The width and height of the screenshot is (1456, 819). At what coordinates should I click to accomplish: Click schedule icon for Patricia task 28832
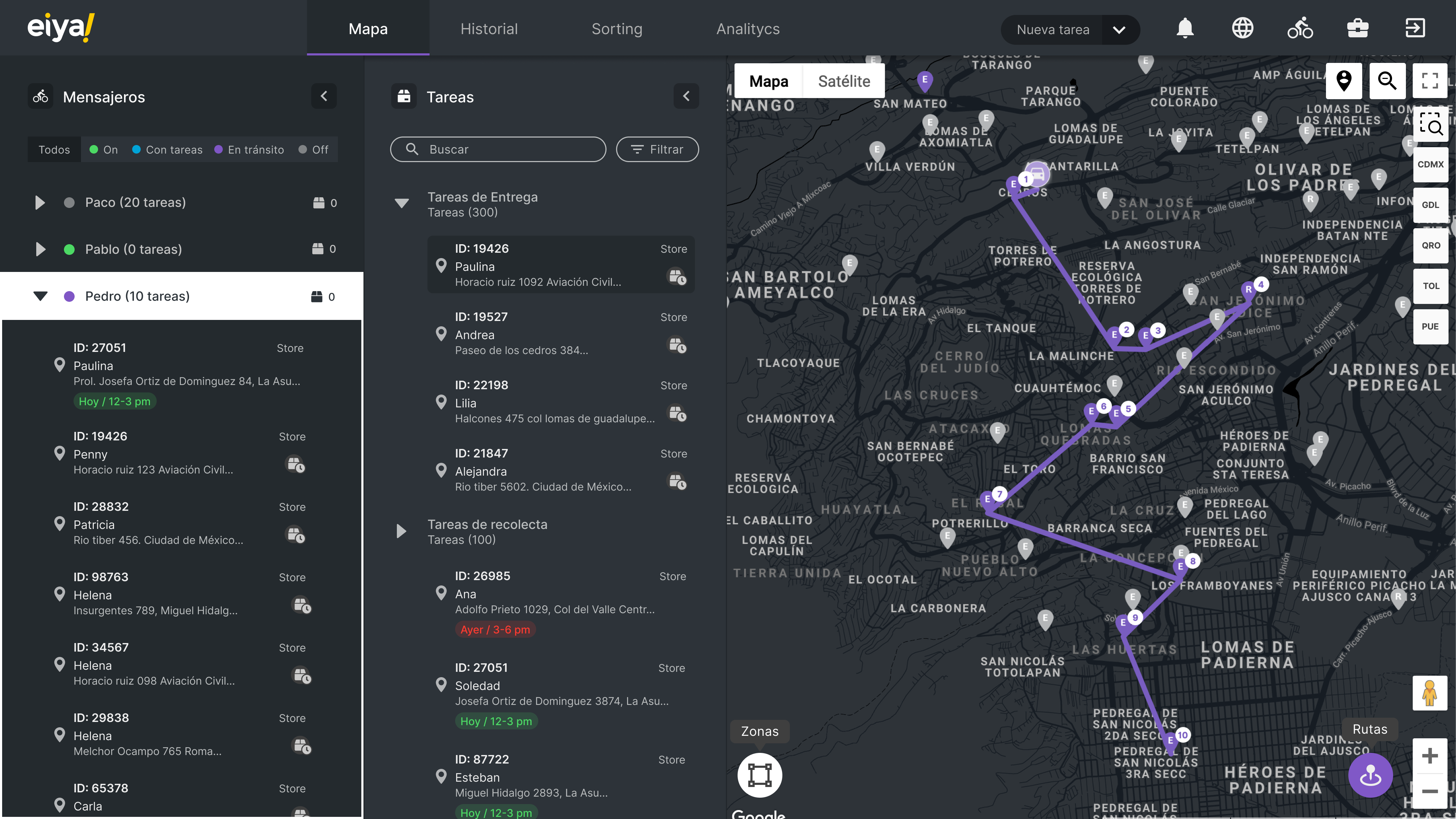coord(296,535)
